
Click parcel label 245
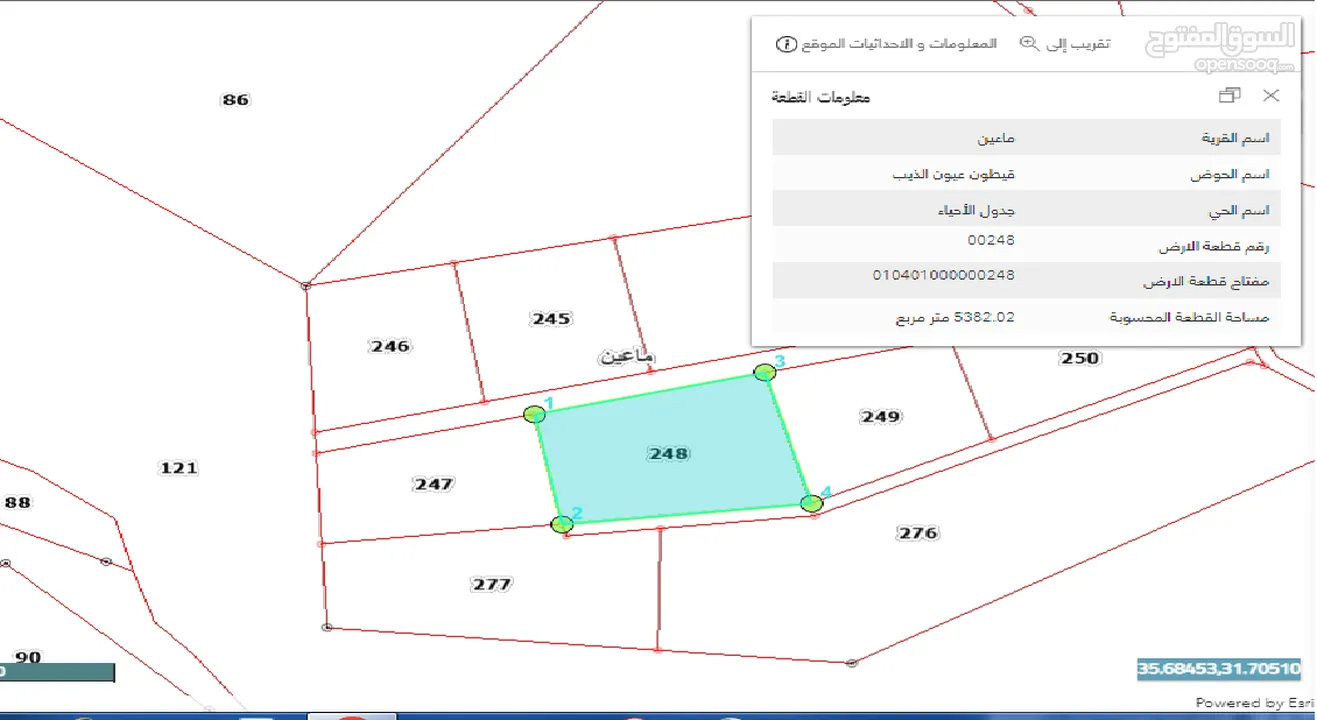[551, 319]
